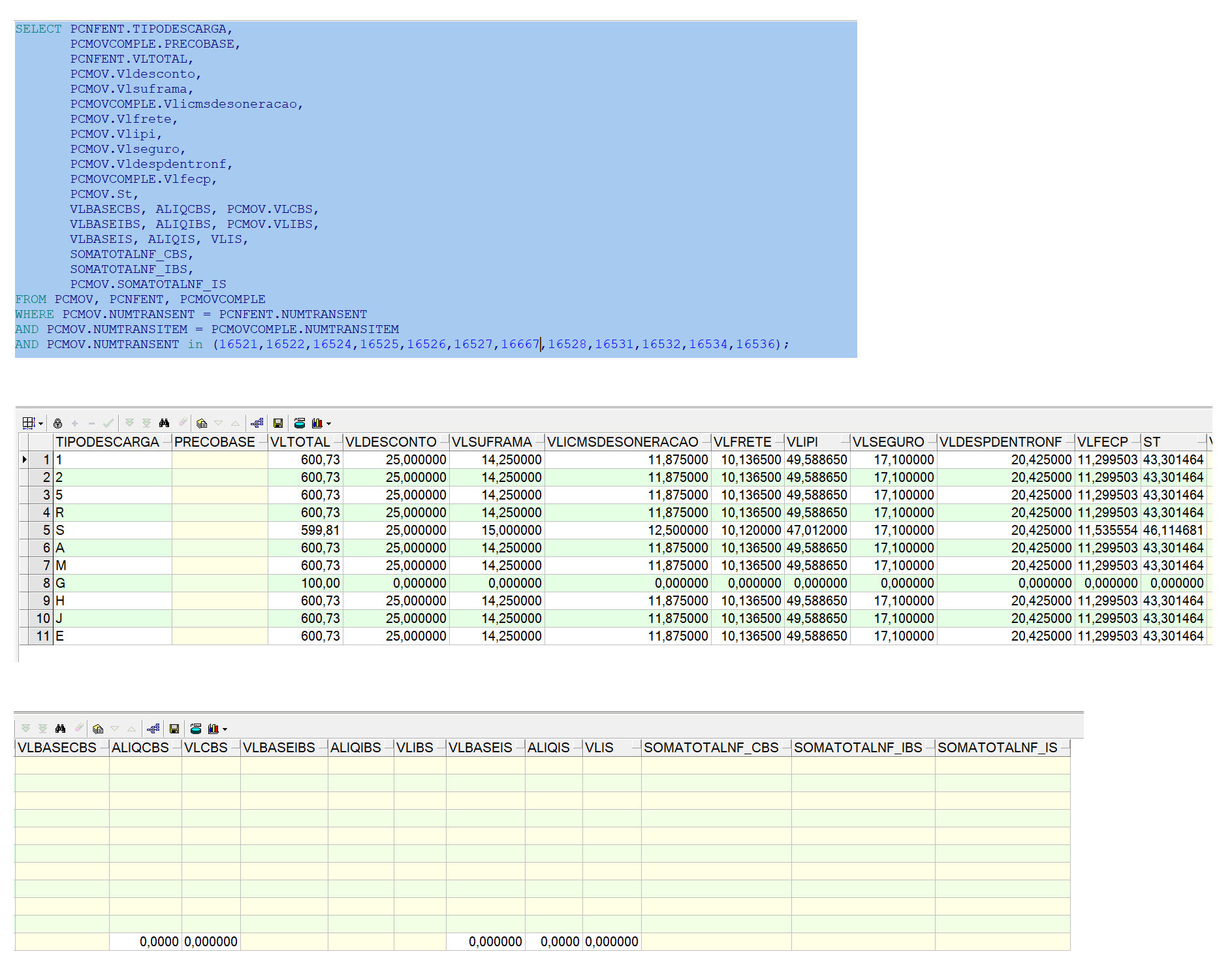1232x973 pixels.
Task: Click bar chart icon above VLBASECBS grid
Action: 213,729
